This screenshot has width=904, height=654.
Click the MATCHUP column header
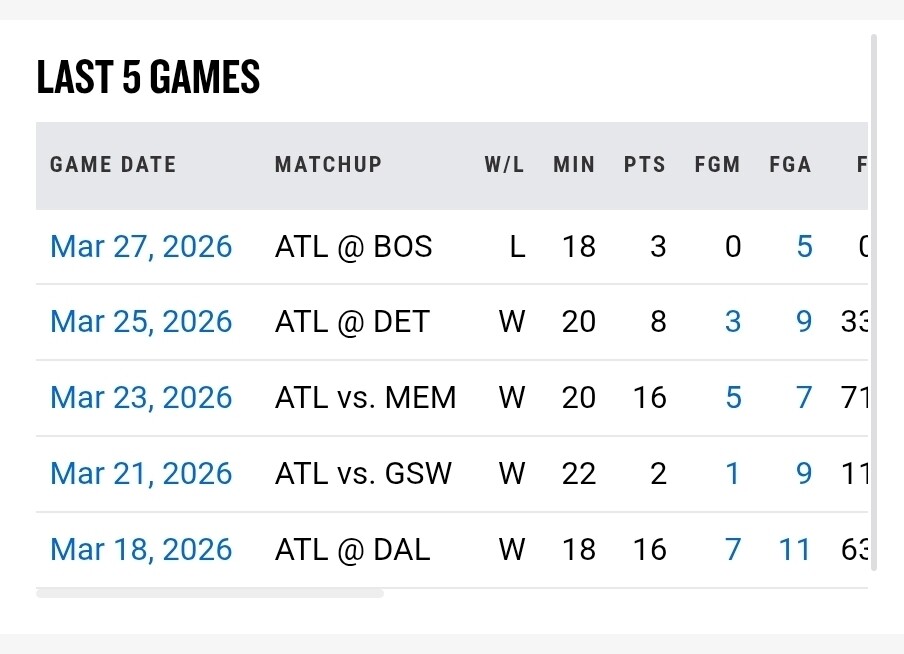coord(328,165)
